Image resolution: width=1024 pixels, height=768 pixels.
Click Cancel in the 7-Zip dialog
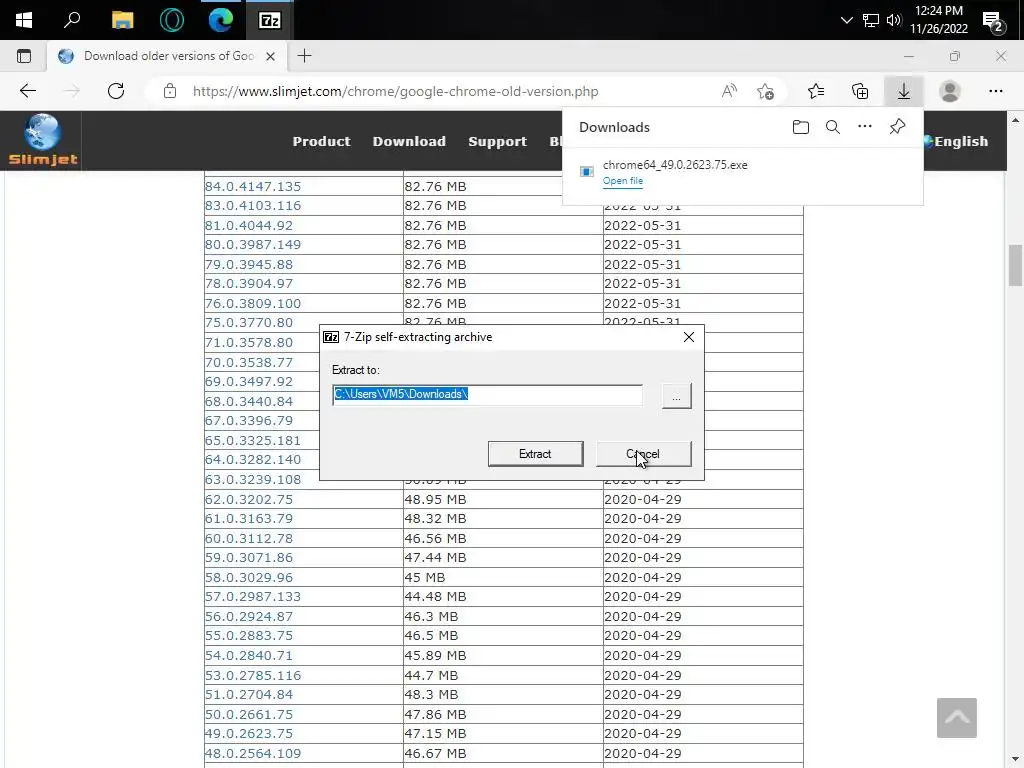pyautogui.click(x=643, y=454)
